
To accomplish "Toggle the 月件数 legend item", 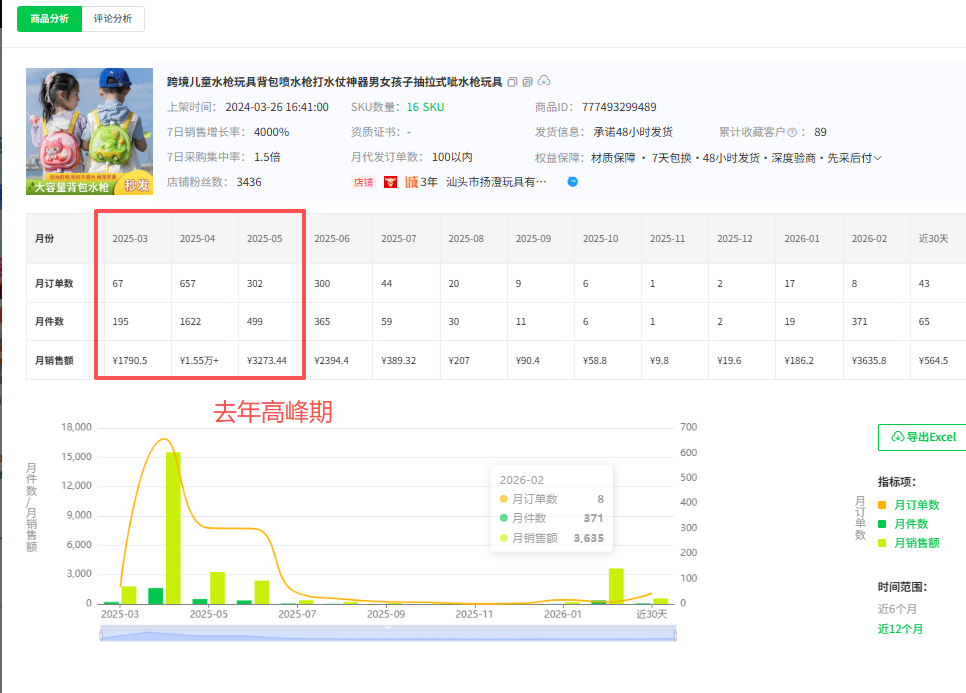I will (915, 523).
